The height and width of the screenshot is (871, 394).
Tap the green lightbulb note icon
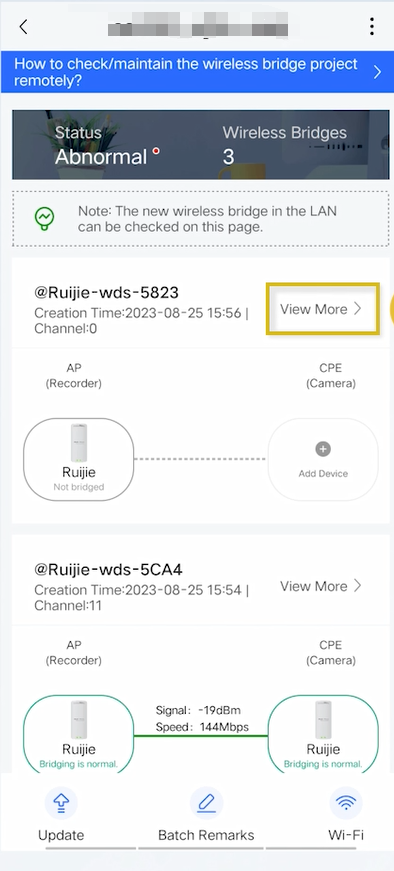[x=44, y=218]
